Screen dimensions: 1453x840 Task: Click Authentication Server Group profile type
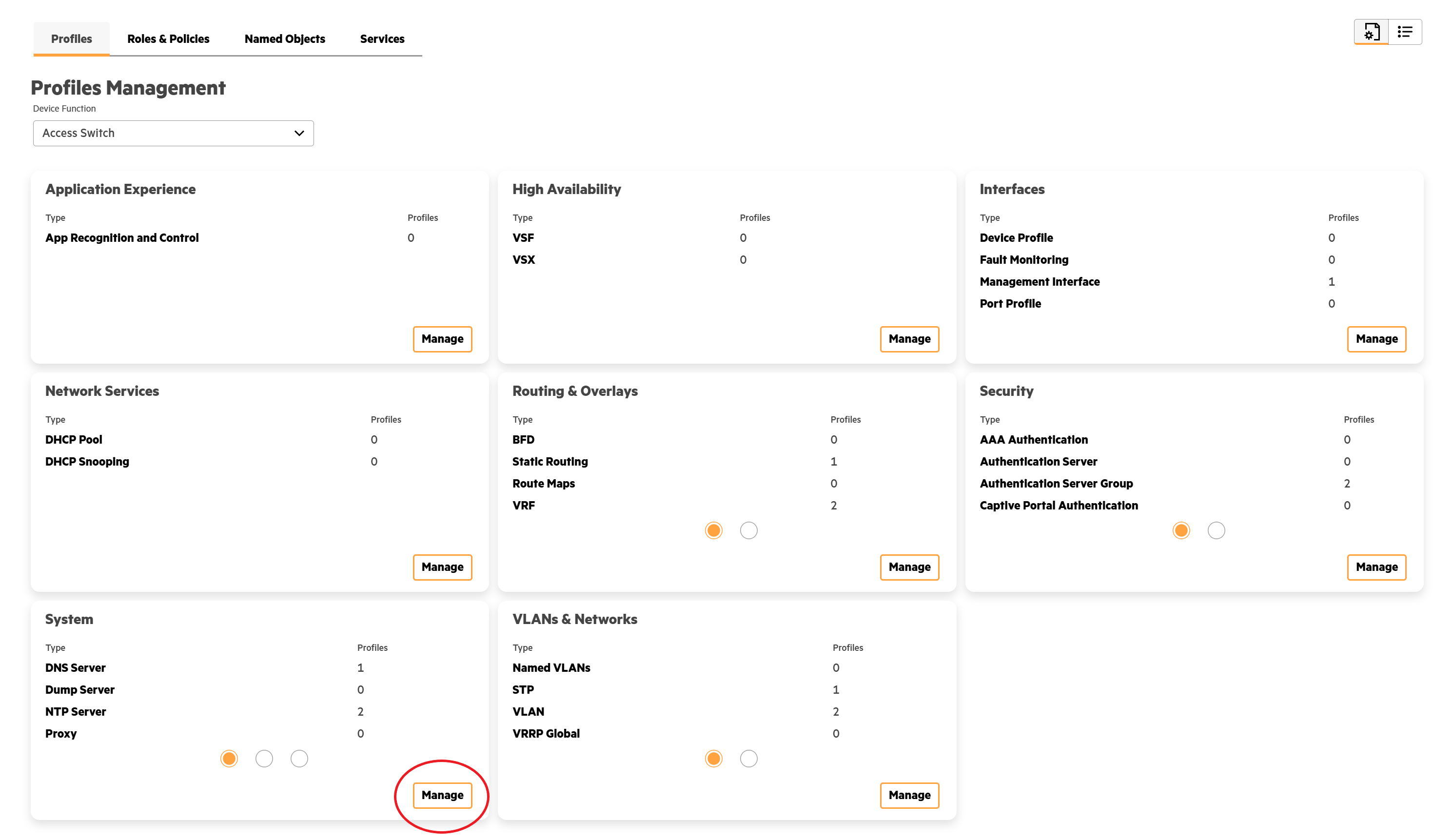[x=1056, y=483]
